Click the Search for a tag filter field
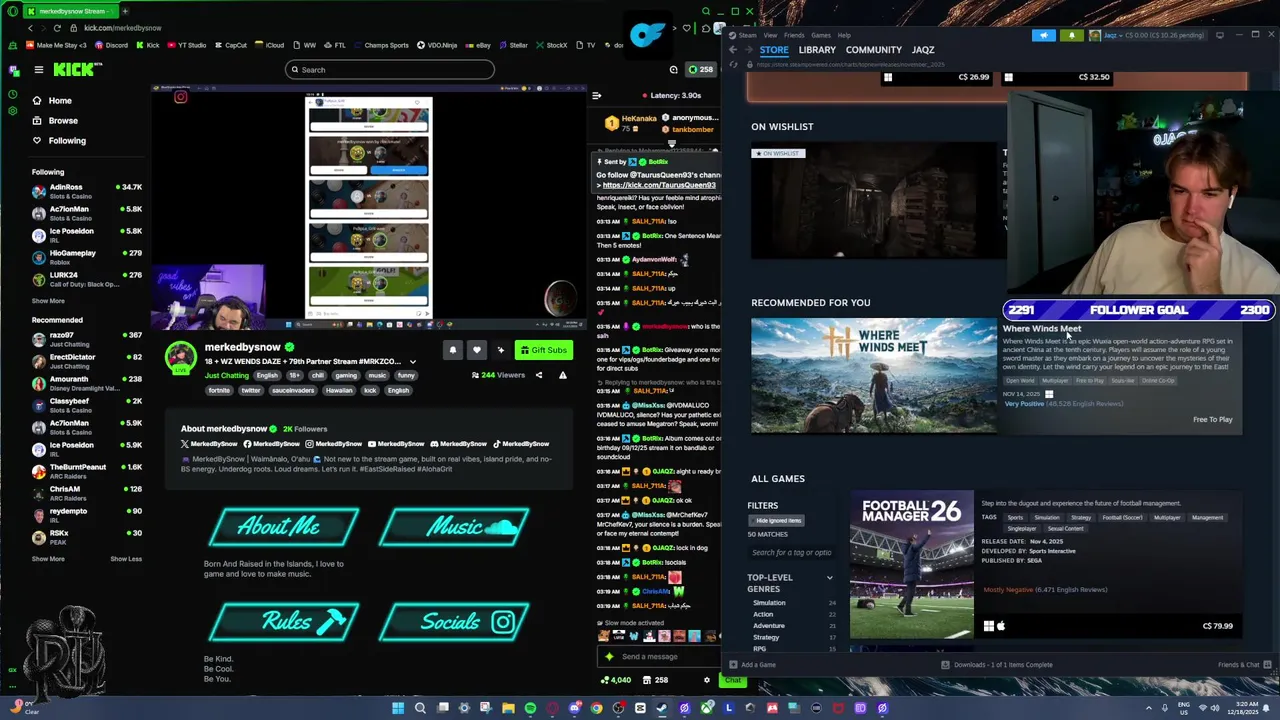The height and width of the screenshot is (720, 1280). point(791,552)
